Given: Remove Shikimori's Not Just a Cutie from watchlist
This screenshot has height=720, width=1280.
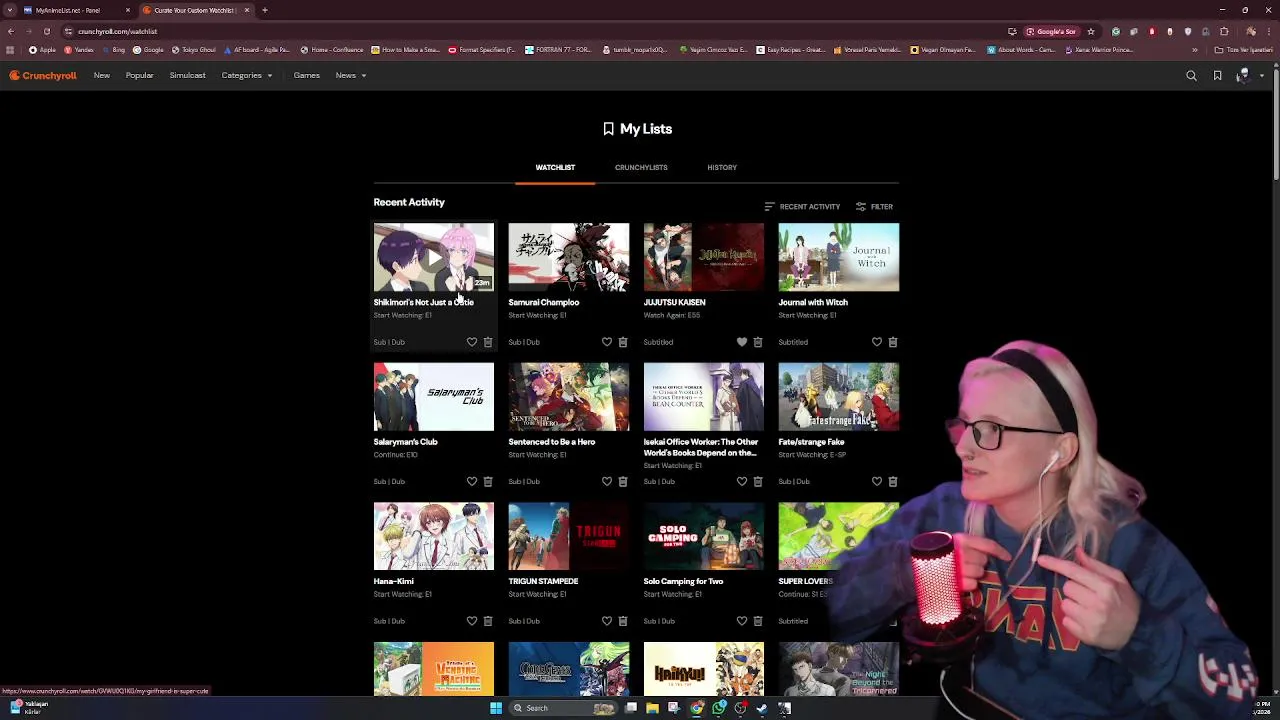Looking at the screenshot, I should click(488, 342).
